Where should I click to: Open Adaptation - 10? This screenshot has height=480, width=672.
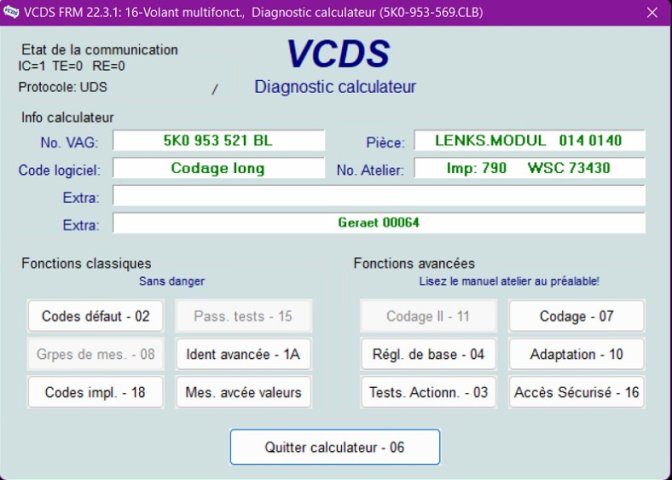coord(576,354)
